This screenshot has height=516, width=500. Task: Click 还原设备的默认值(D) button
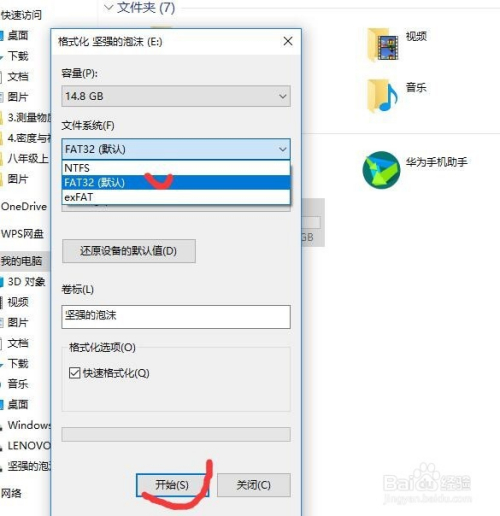(x=129, y=251)
